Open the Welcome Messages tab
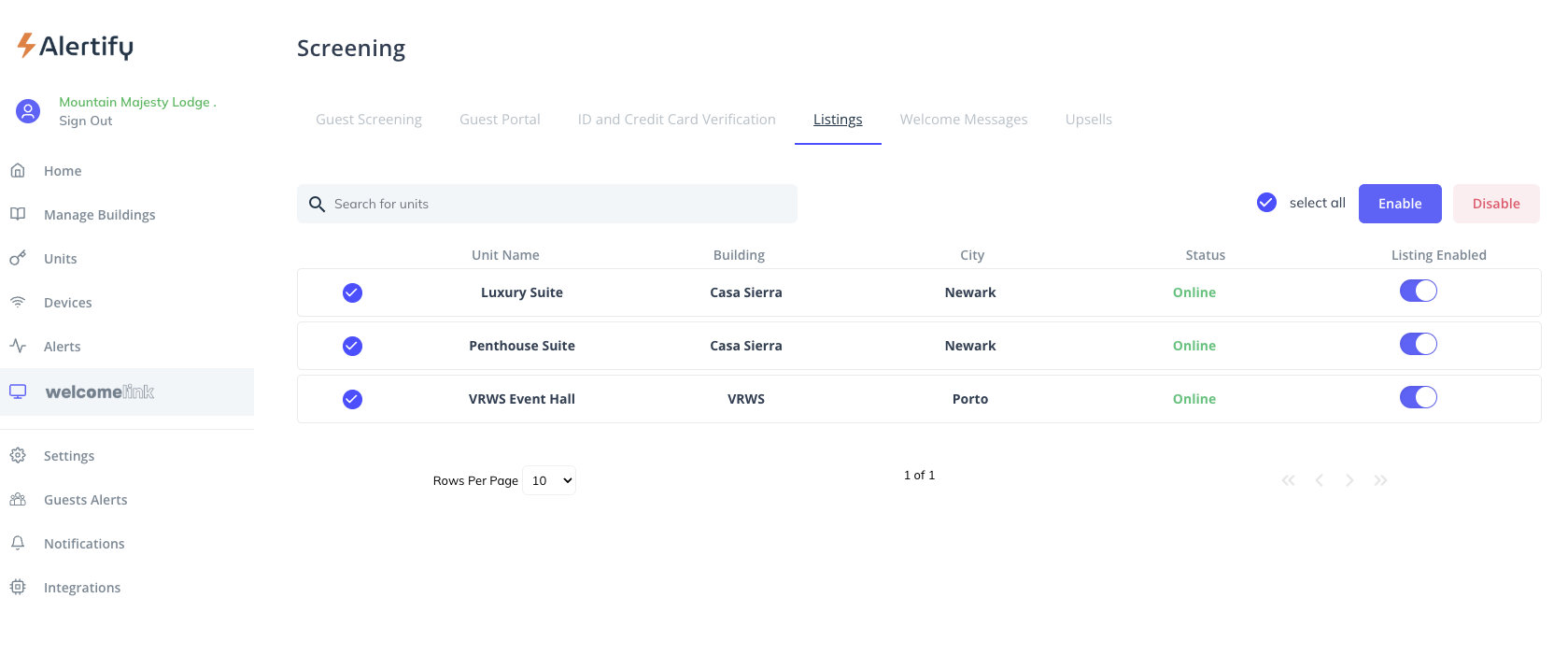 [x=963, y=120]
